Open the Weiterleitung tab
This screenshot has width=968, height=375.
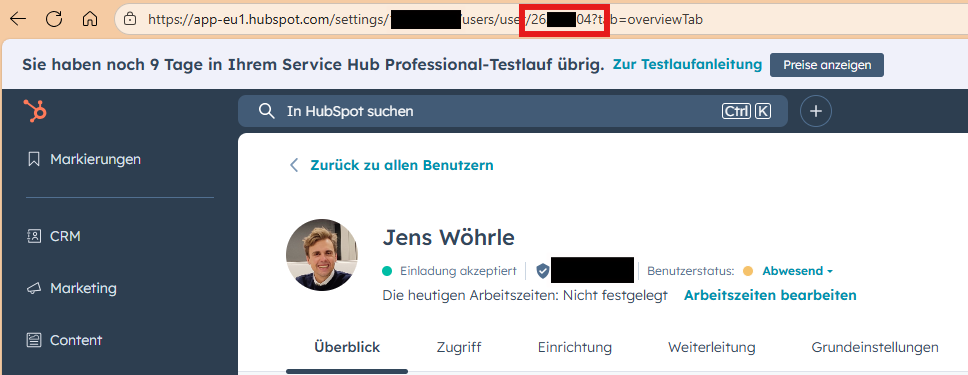click(x=712, y=347)
